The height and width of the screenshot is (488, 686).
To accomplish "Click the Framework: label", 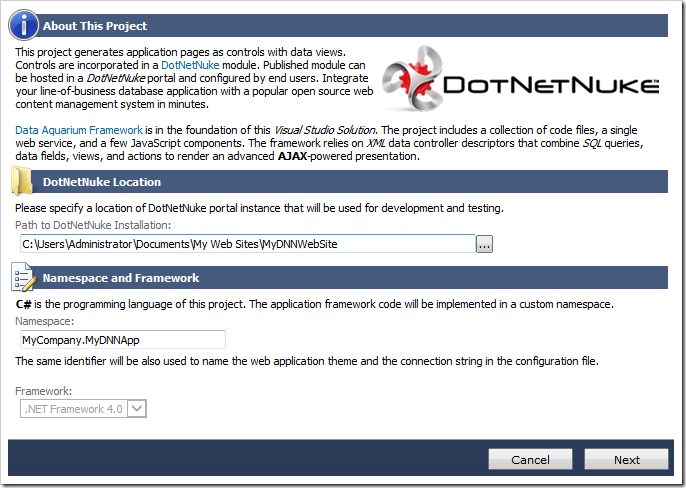I will 43,391.
